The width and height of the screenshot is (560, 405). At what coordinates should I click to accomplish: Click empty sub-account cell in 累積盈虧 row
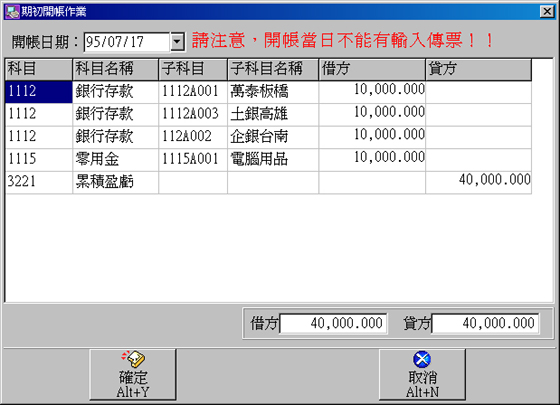[193, 182]
